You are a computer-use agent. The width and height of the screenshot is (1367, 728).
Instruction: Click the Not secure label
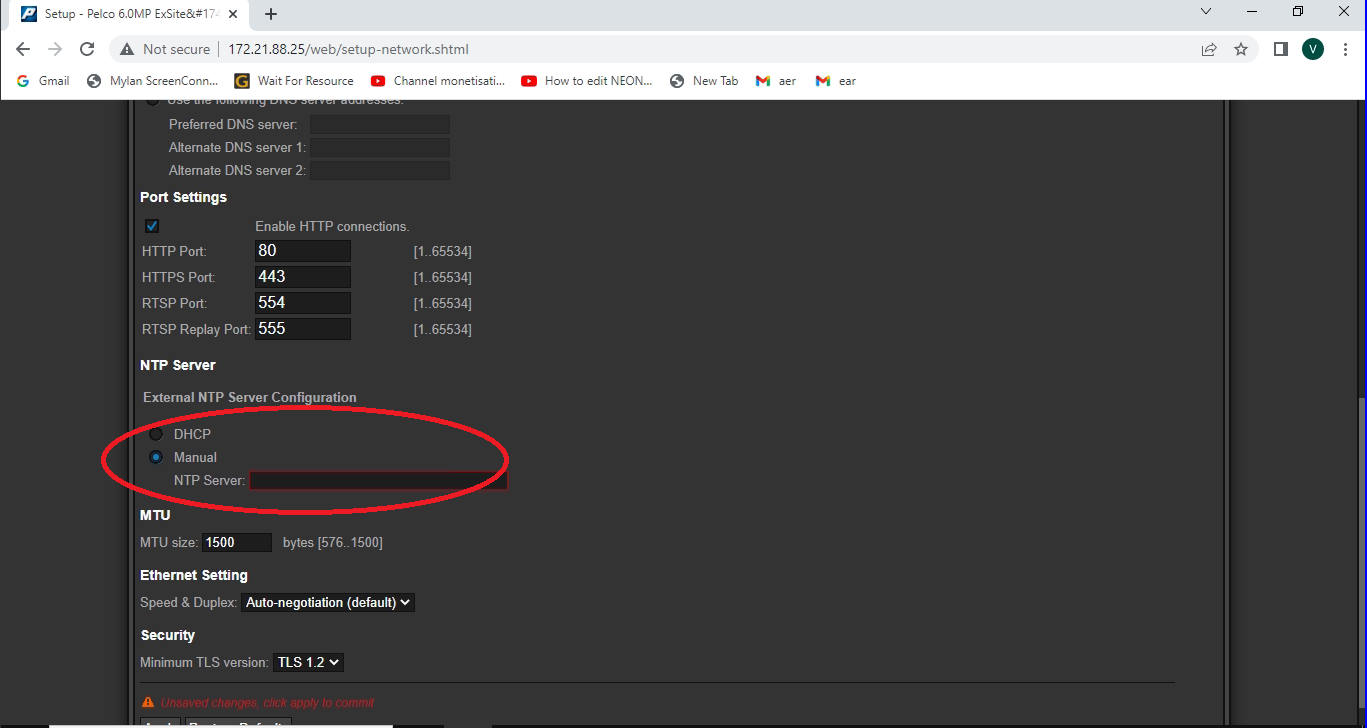[174, 48]
